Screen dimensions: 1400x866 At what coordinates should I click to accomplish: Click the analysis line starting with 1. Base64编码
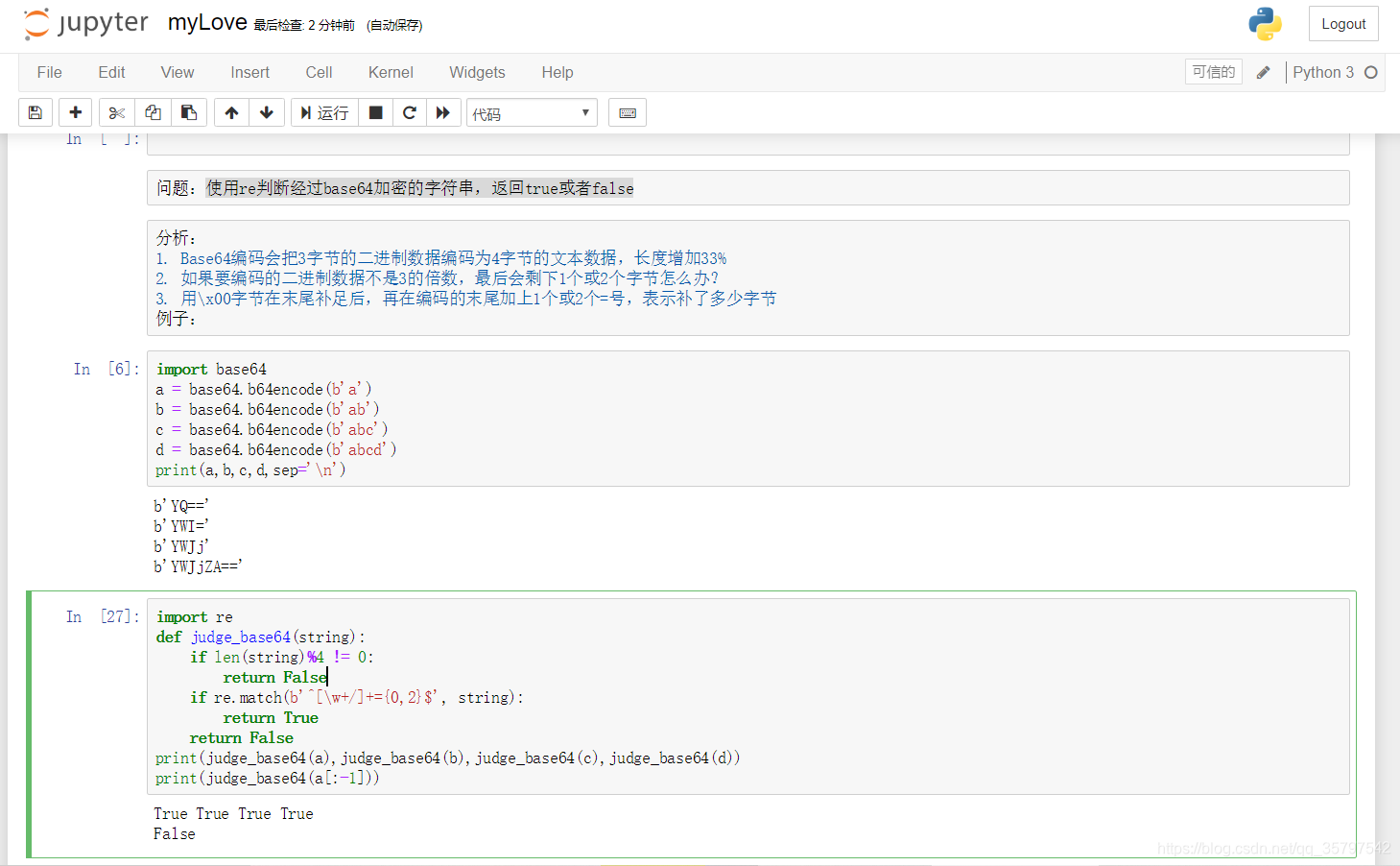coord(441,258)
